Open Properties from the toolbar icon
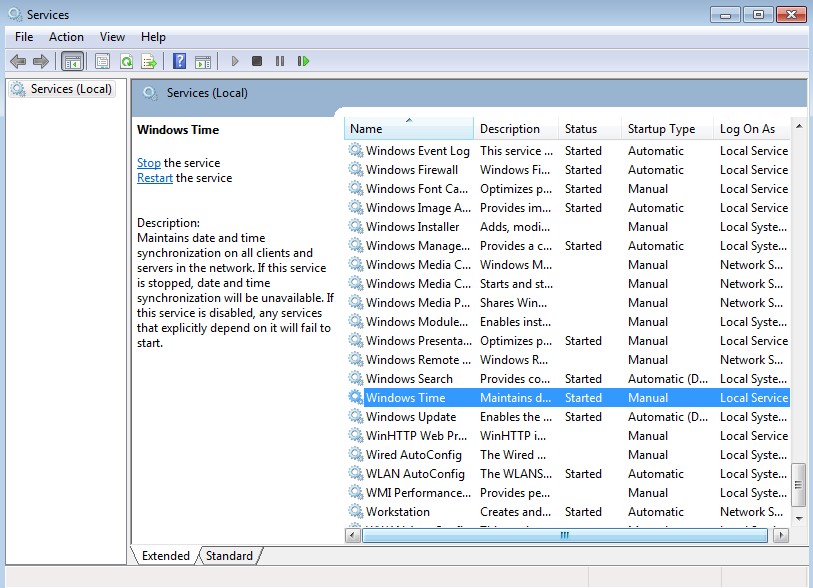 [x=102, y=61]
